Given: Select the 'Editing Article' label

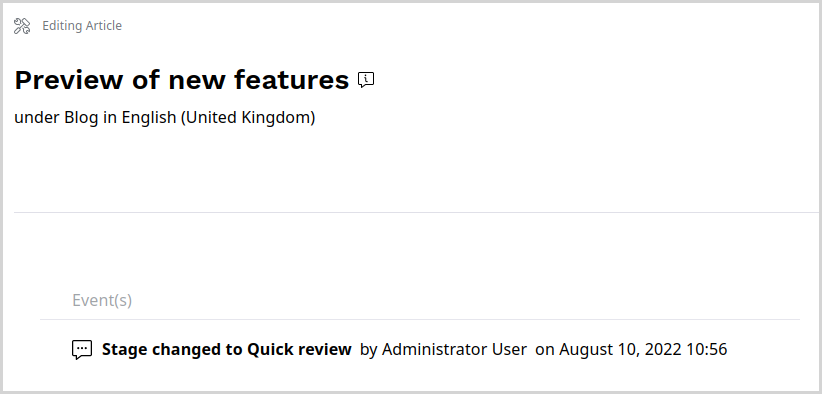Looking at the screenshot, I should pyautogui.click(x=82, y=26).
